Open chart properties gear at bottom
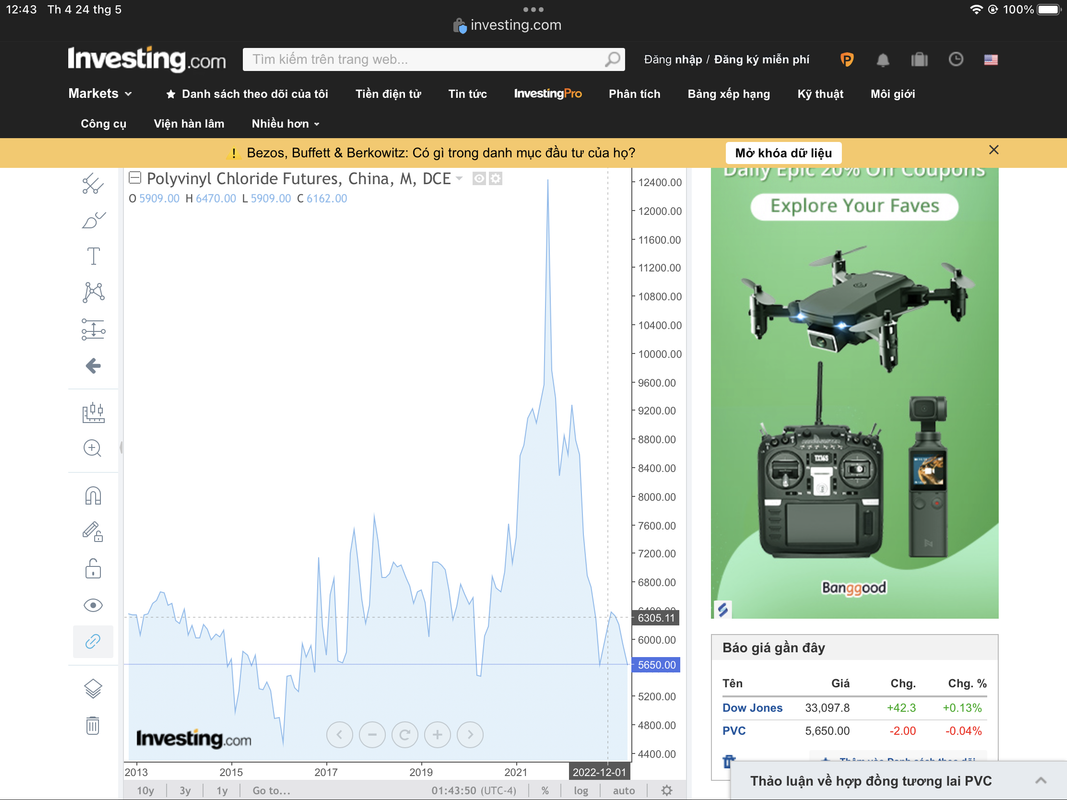This screenshot has height=800, width=1067. [x=667, y=790]
